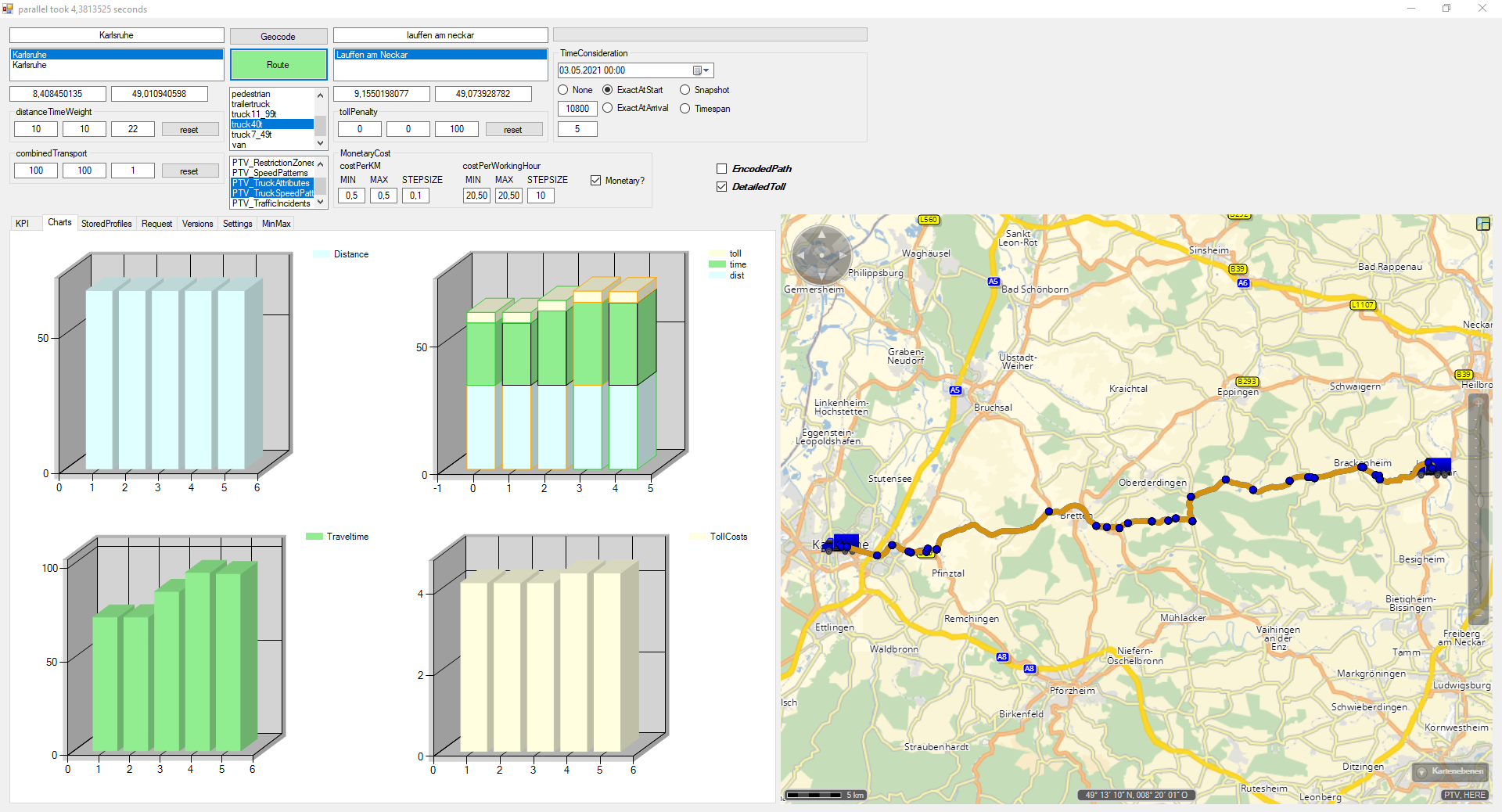The width and height of the screenshot is (1502, 812).
Task: Select the ExactAtArrival radio button
Action: (x=608, y=108)
